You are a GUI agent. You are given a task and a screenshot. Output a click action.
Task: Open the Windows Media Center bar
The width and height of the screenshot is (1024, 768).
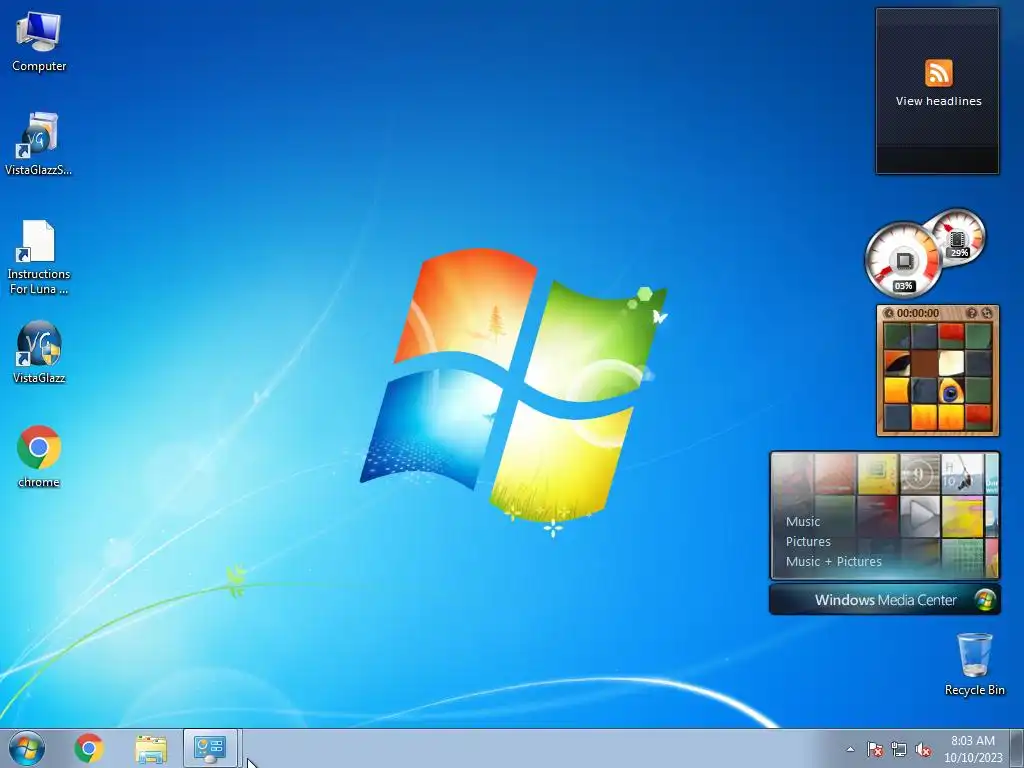pos(885,600)
